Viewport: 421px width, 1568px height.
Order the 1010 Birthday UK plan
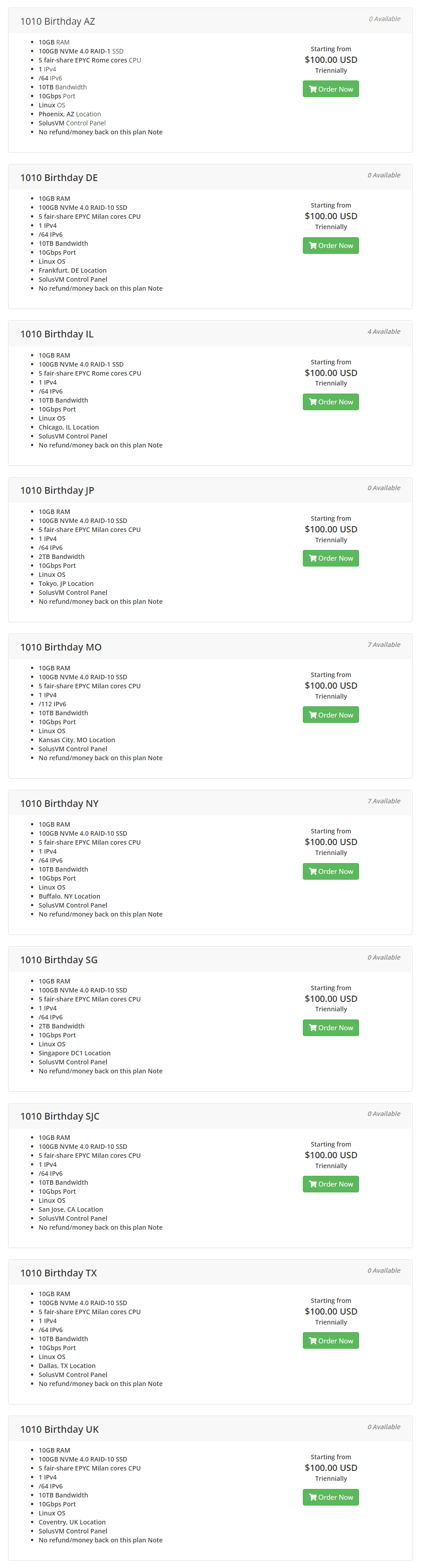coord(330,1497)
